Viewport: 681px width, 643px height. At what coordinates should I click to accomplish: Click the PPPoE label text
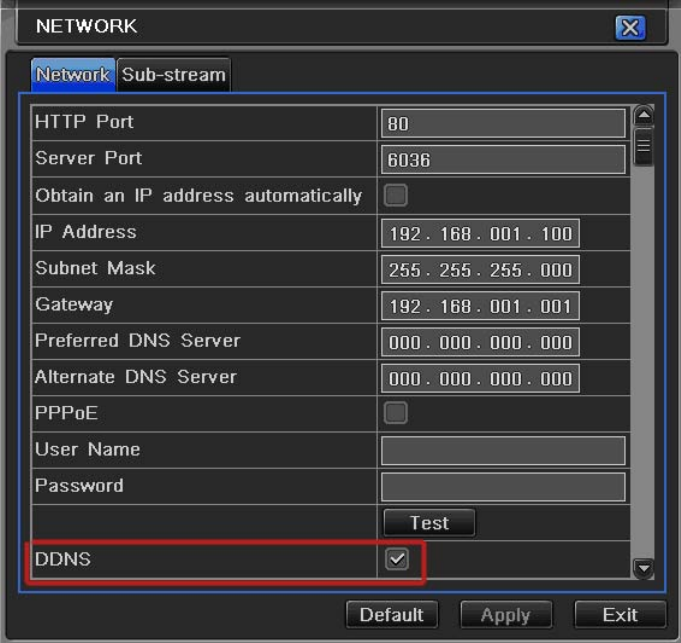tap(66, 413)
